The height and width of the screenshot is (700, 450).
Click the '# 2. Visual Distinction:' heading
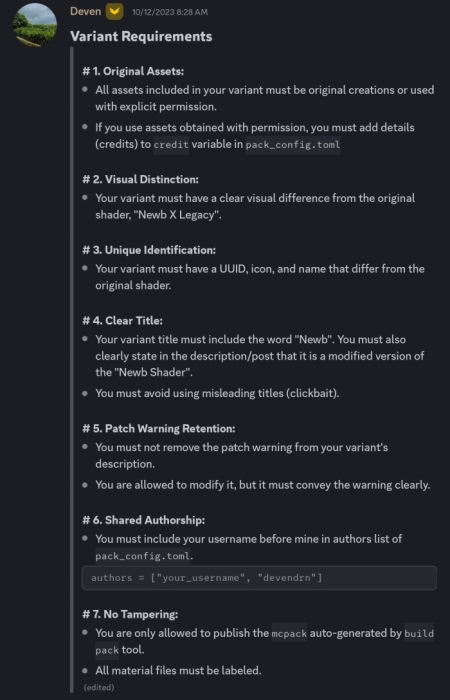click(140, 179)
